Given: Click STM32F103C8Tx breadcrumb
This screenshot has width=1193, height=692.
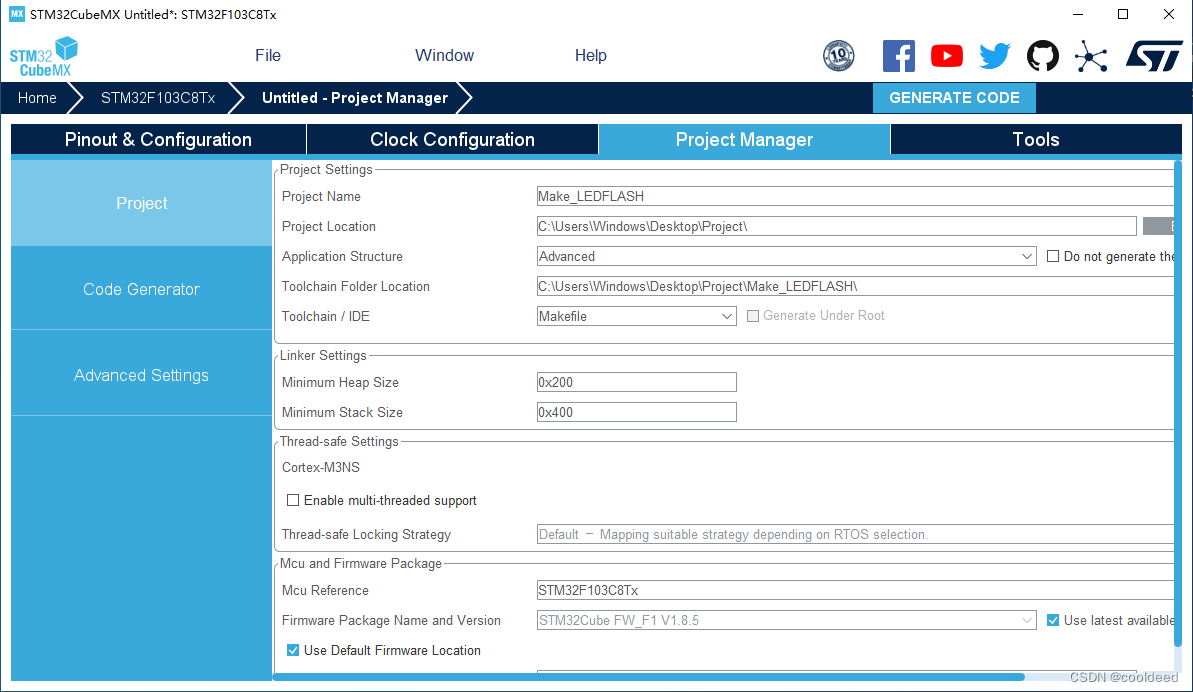Looking at the screenshot, I should pyautogui.click(x=158, y=98).
